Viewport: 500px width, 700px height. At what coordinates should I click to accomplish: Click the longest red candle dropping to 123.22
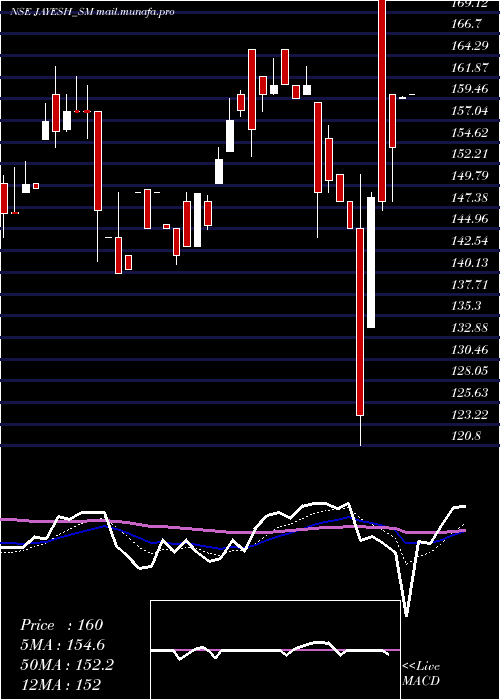click(360, 321)
